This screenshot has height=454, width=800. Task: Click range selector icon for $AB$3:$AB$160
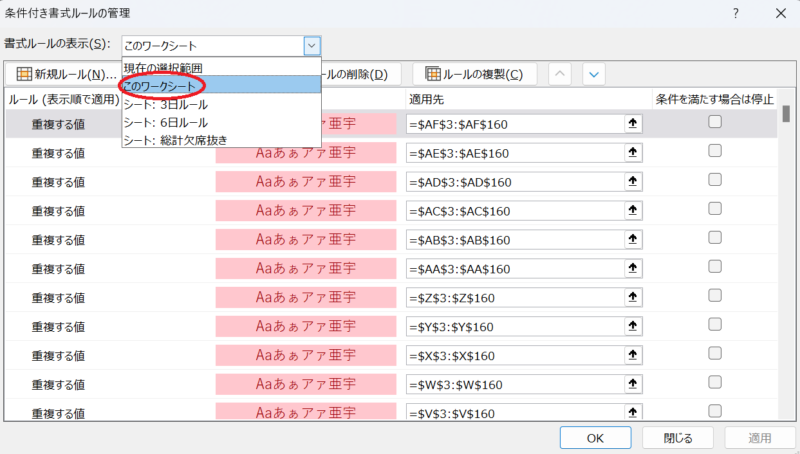pyautogui.click(x=632, y=240)
